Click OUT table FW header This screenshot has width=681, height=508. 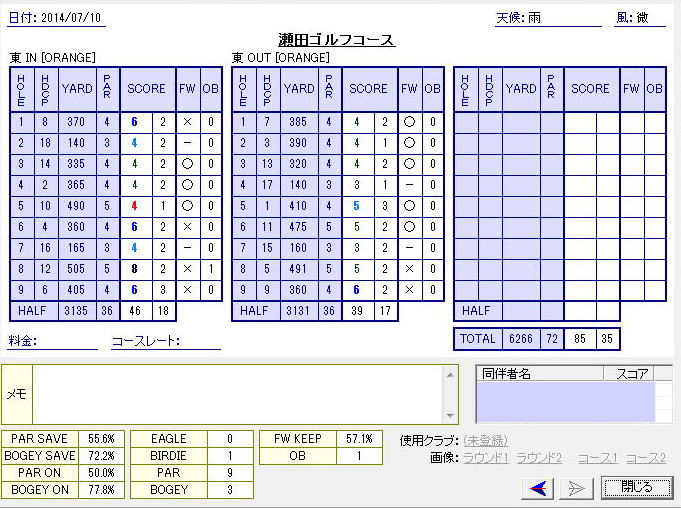(410, 89)
